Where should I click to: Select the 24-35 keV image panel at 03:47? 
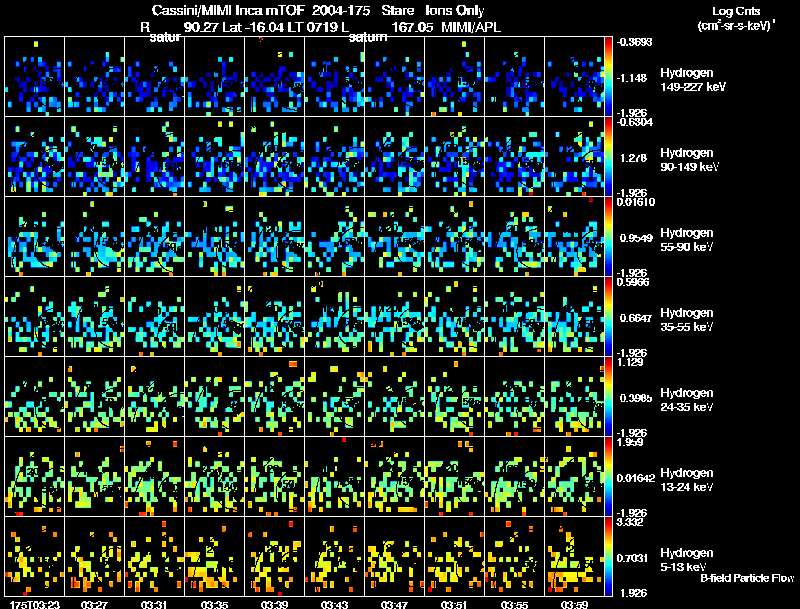coord(394,397)
